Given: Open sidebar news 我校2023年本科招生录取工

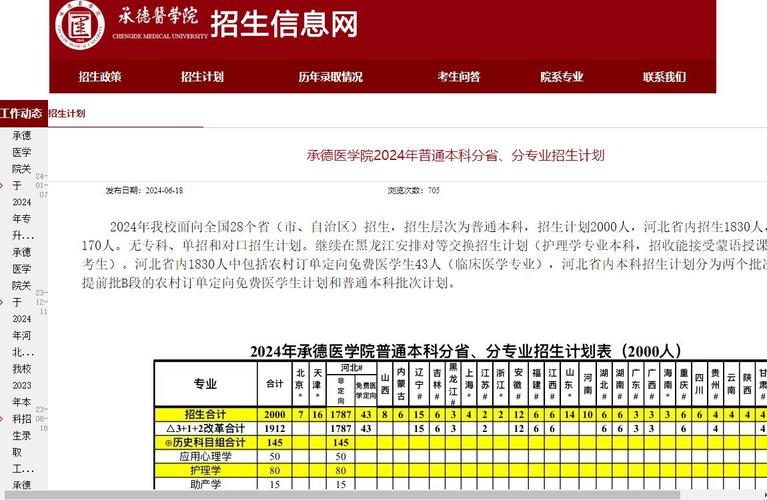Looking at the screenshot, I should pos(22,418).
